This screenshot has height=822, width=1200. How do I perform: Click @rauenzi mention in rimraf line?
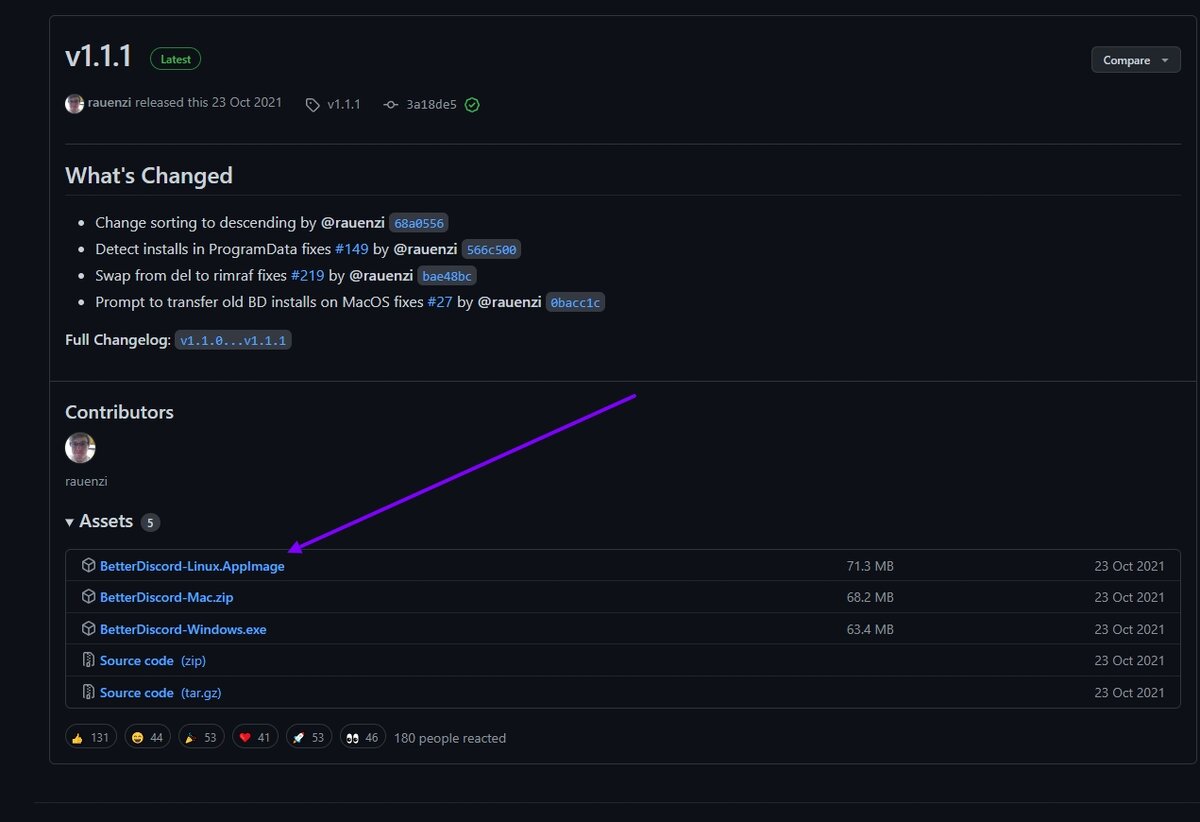coord(381,275)
